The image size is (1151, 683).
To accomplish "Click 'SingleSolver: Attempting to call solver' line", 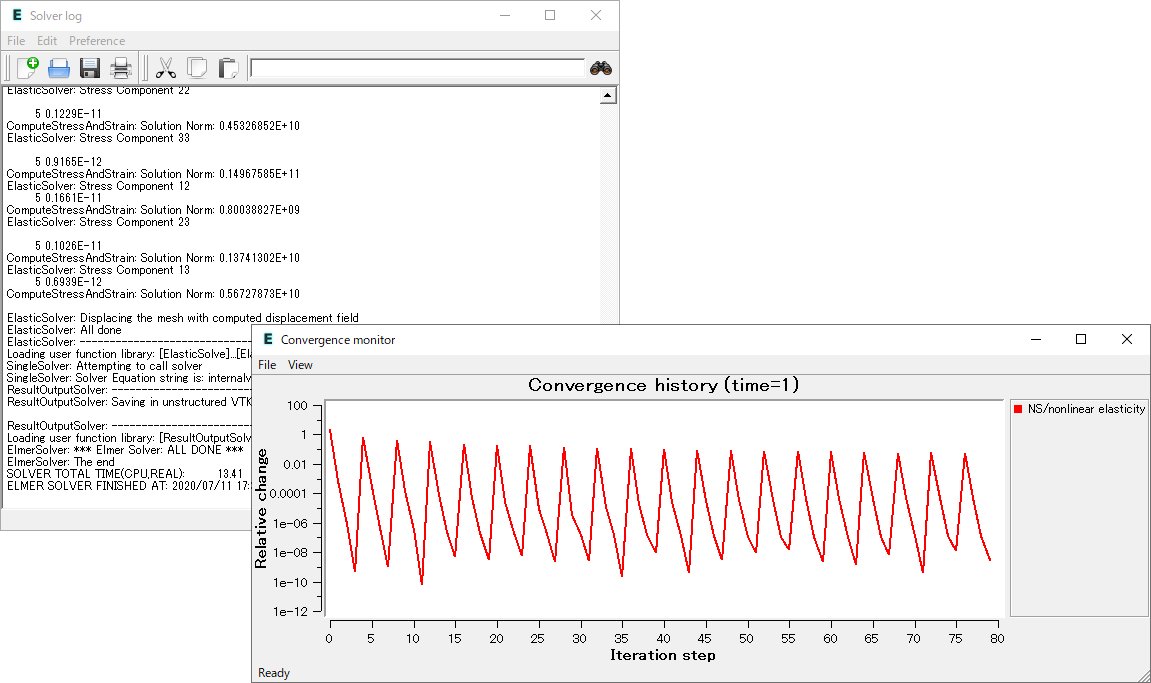I will [x=104, y=366].
